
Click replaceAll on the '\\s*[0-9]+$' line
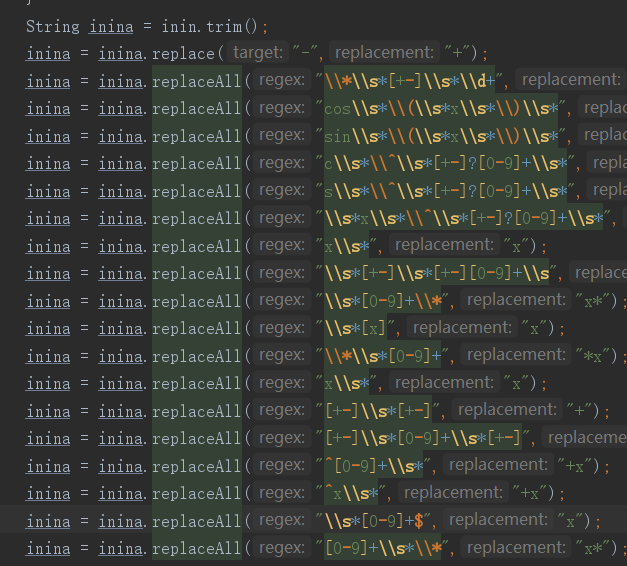click(196, 521)
